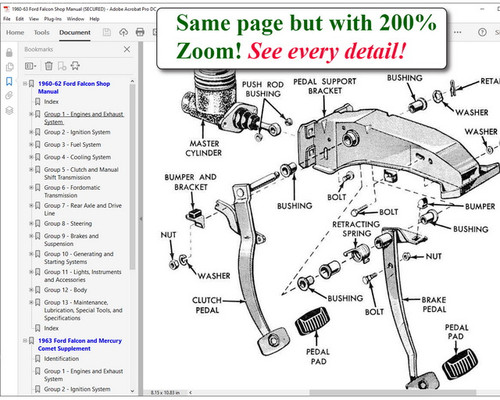Open 1963 Ford Falcon and Mercury Comet Supplement
This screenshot has width=500, height=400.
pyautogui.click(x=80, y=344)
